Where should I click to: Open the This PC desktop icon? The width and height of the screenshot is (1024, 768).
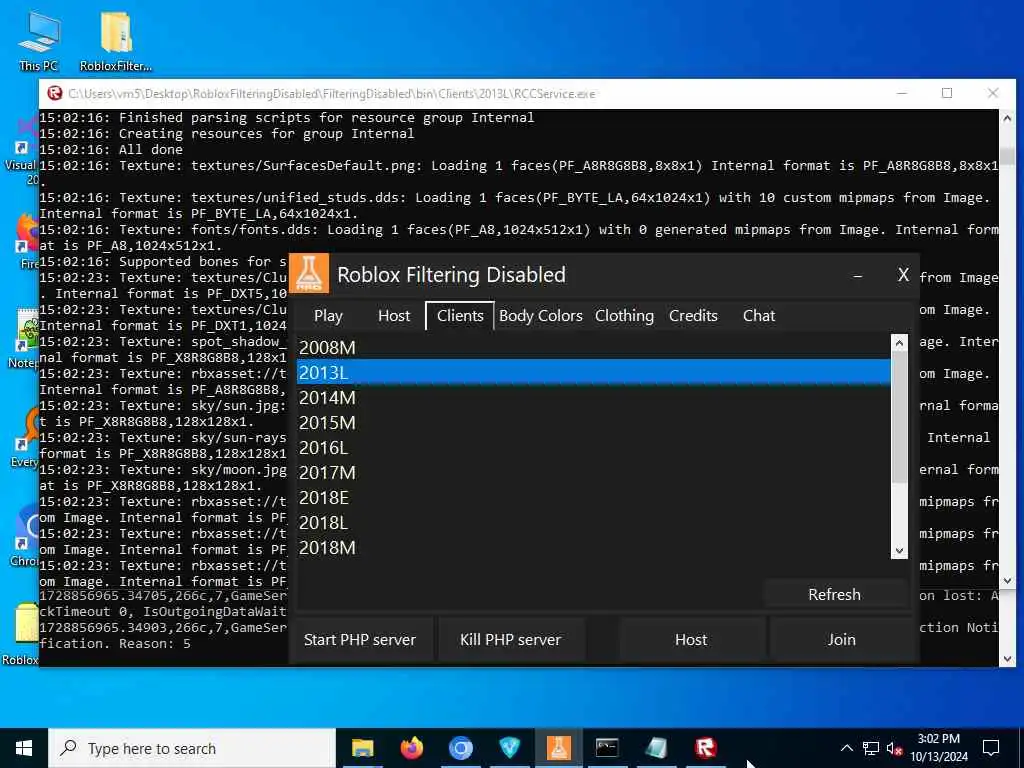pos(39,40)
